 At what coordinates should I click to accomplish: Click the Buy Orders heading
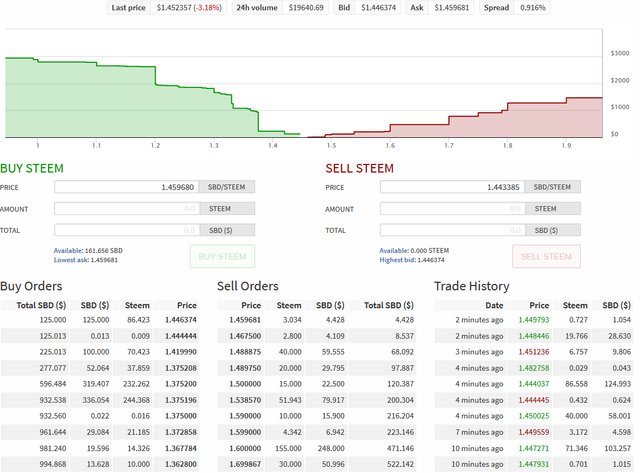31,286
